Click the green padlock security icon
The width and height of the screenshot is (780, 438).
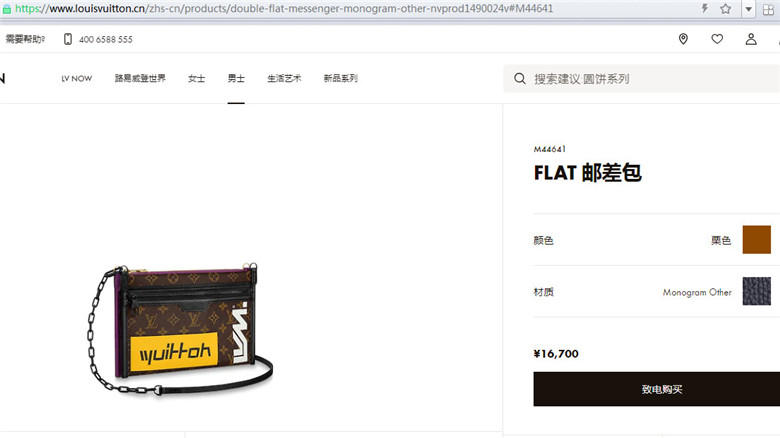pyautogui.click(x=6, y=9)
